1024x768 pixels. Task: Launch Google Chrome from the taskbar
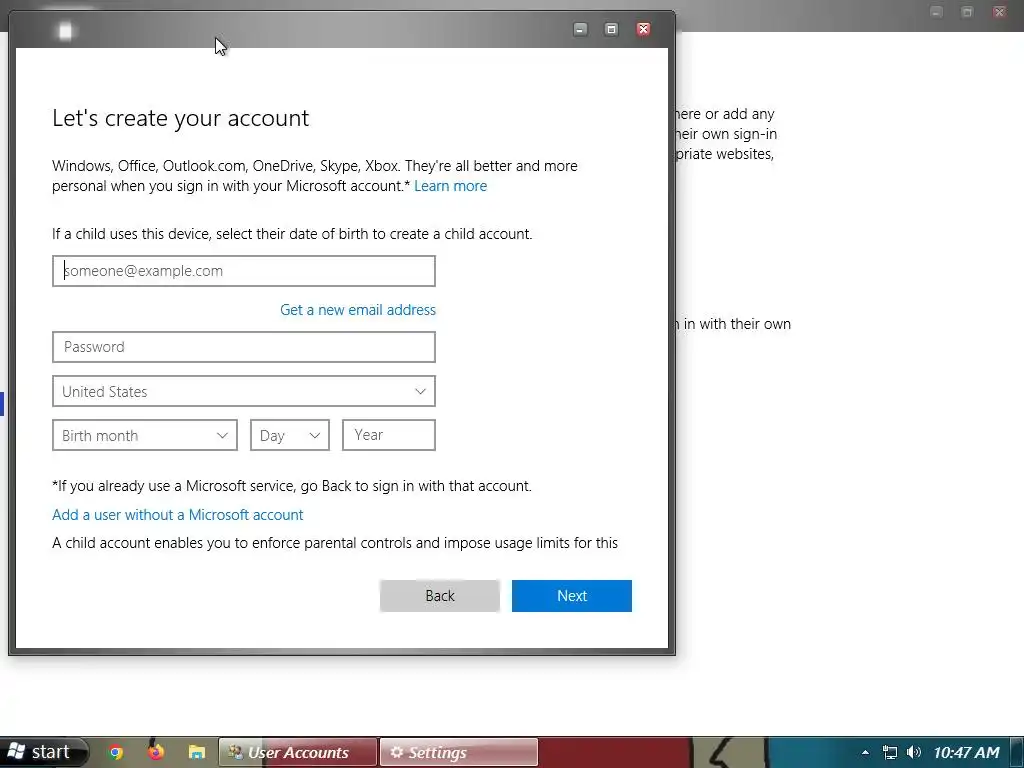[x=116, y=752]
